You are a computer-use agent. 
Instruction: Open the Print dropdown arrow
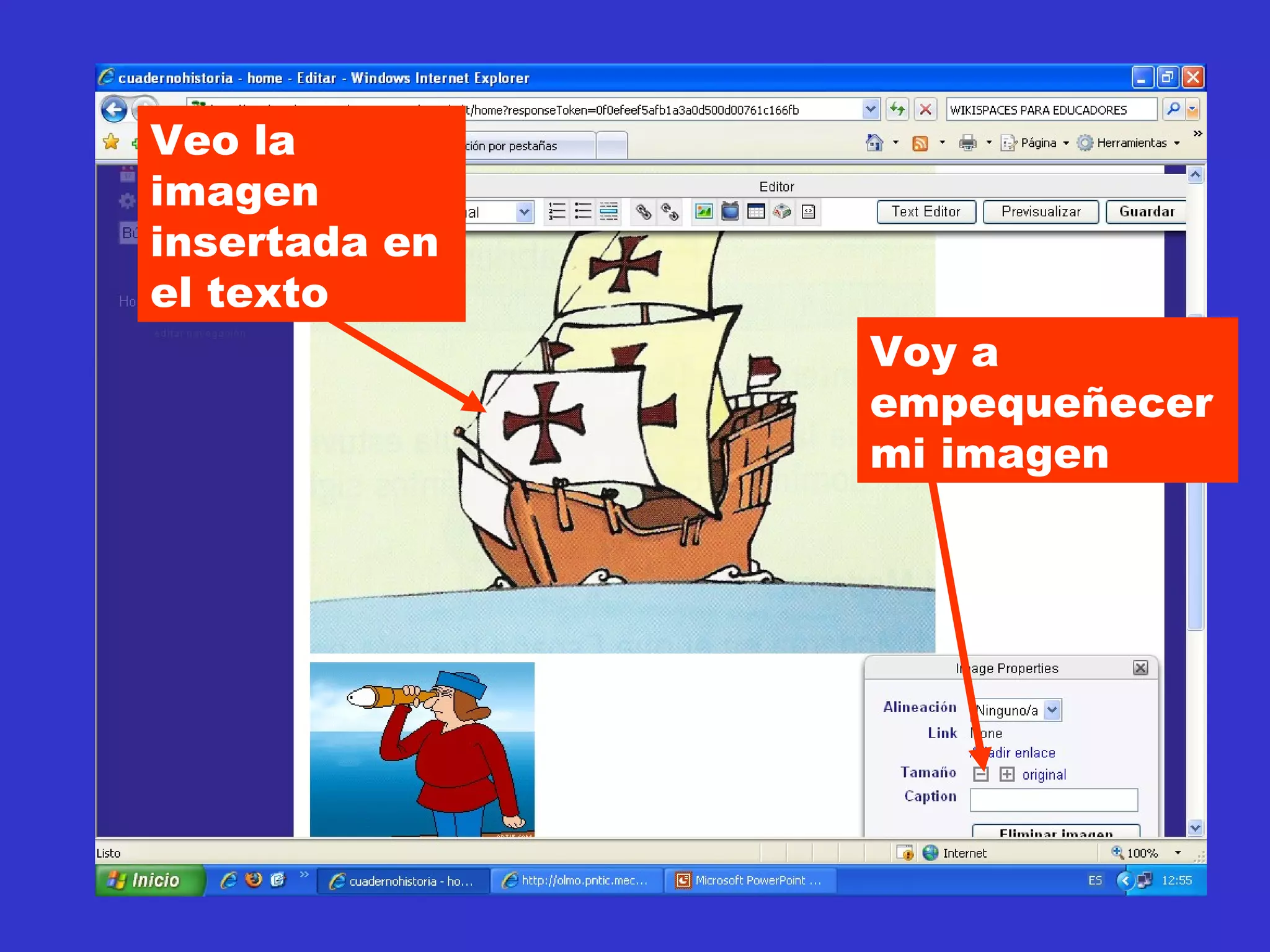click(989, 143)
